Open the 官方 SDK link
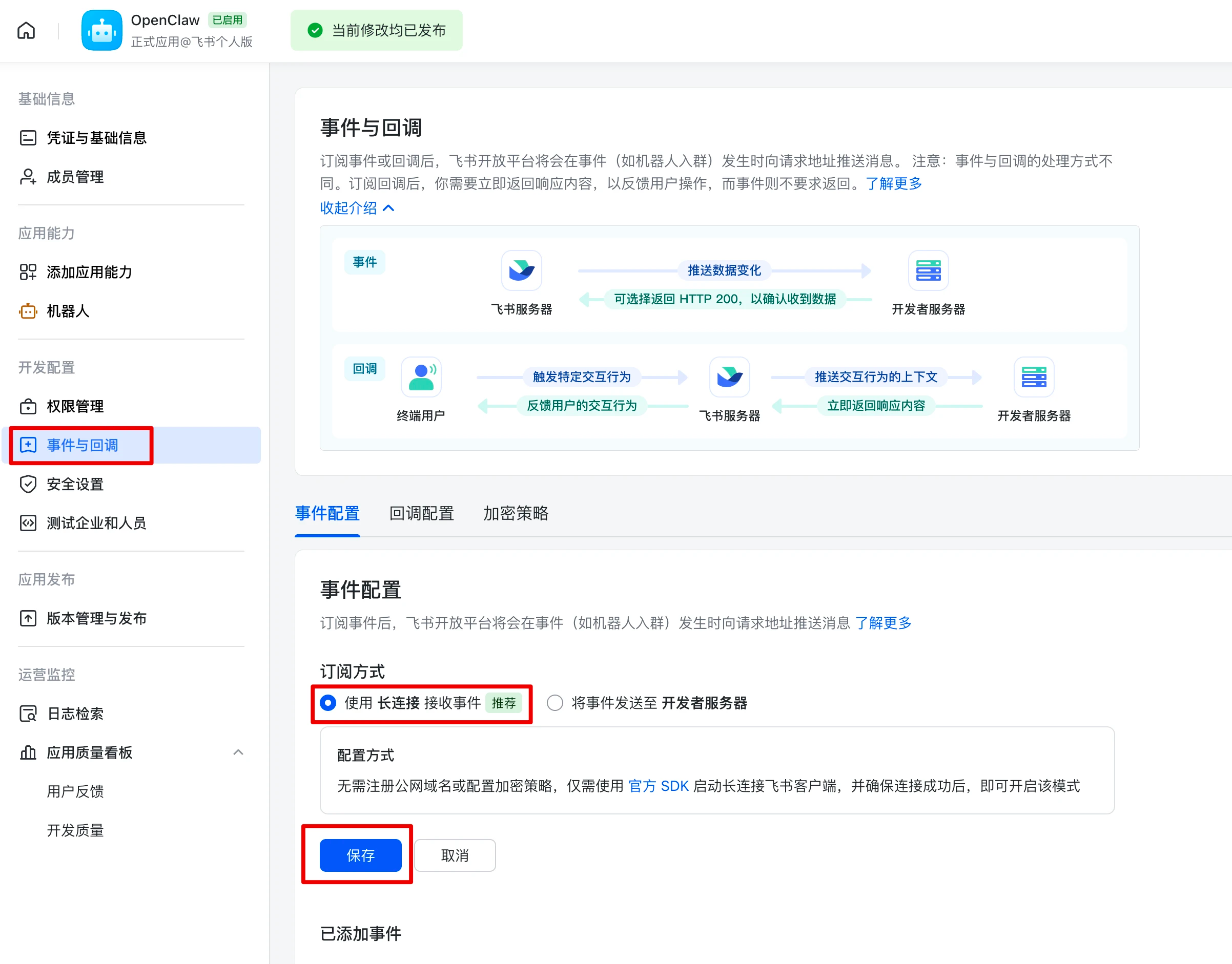The height and width of the screenshot is (964, 1232). coord(658,786)
